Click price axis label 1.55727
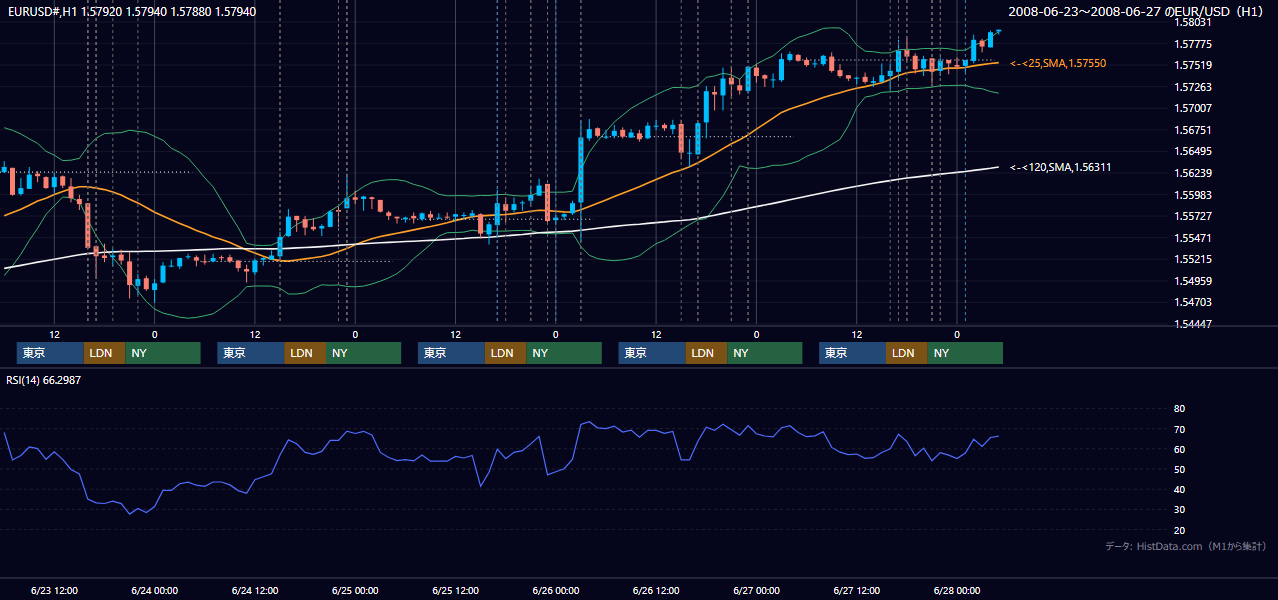The image size is (1278, 600). click(1193, 216)
